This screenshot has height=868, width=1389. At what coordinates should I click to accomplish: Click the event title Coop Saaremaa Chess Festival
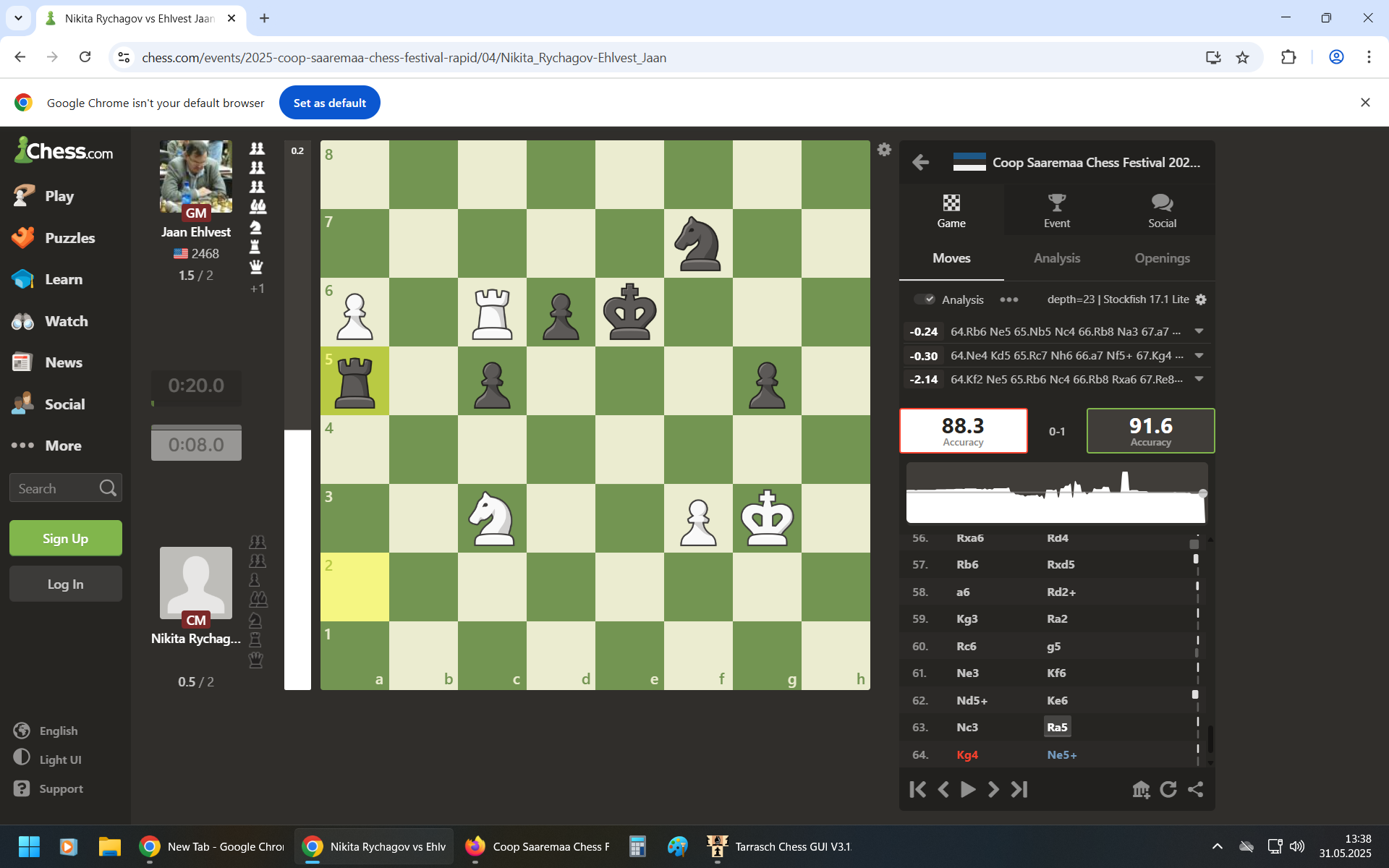click(1096, 163)
